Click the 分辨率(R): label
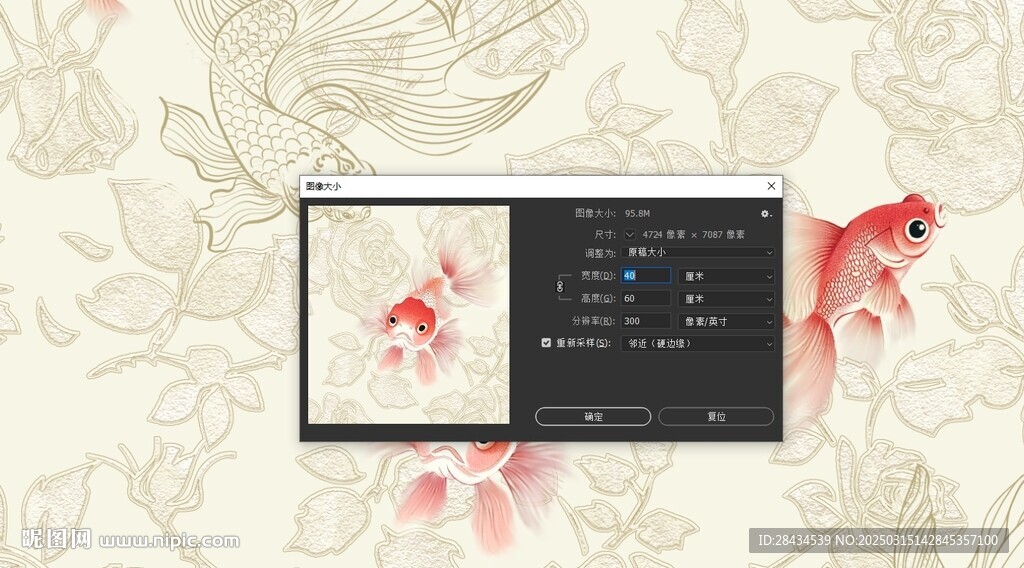The height and width of the screenshot is (568, 1024). 594,321
